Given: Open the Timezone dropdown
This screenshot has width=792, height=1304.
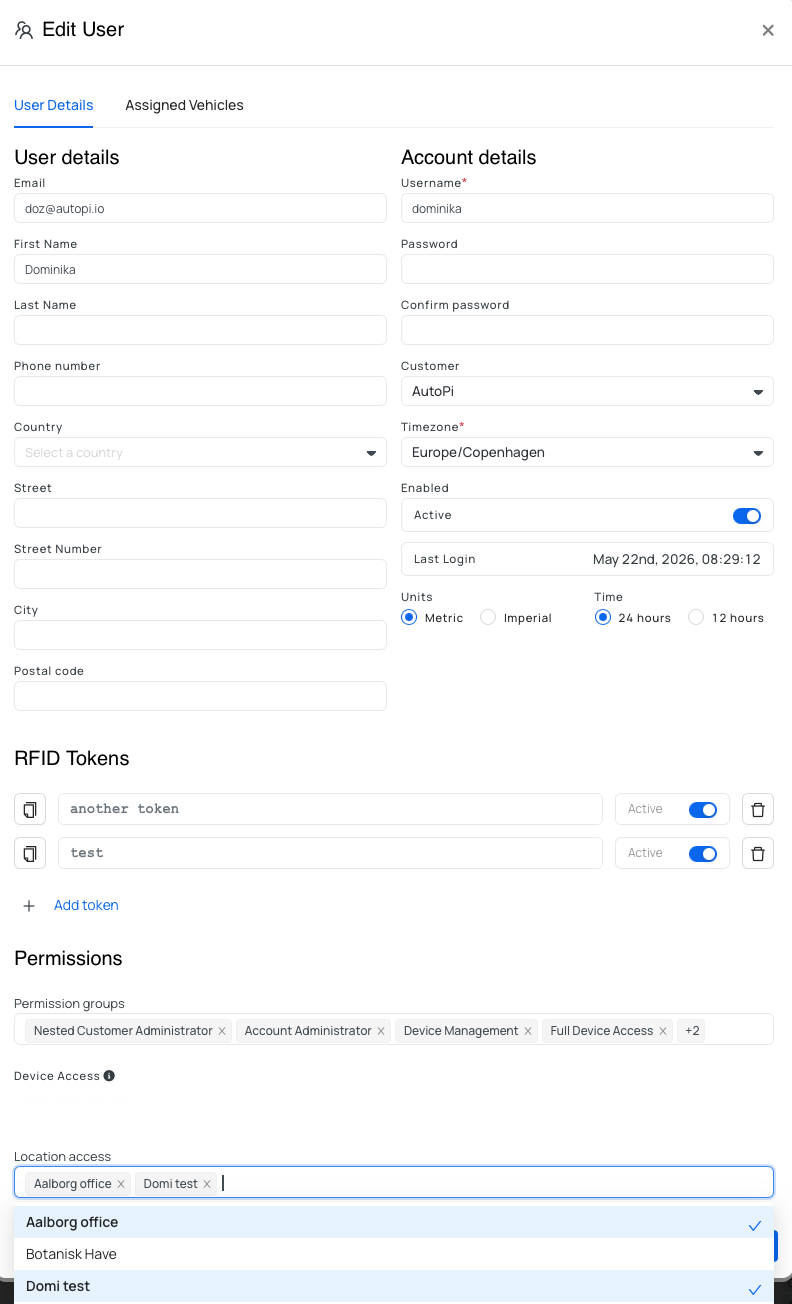Looking at the screenshot, I should coord(587,453).
